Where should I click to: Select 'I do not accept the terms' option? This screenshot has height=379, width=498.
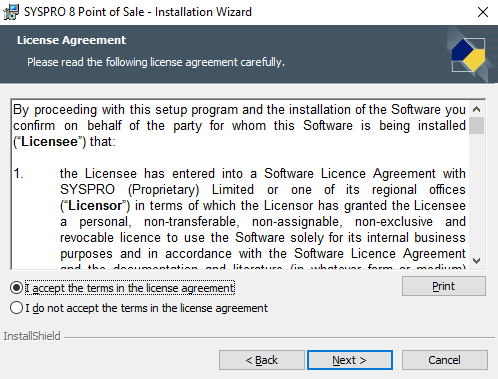[16, 308]
